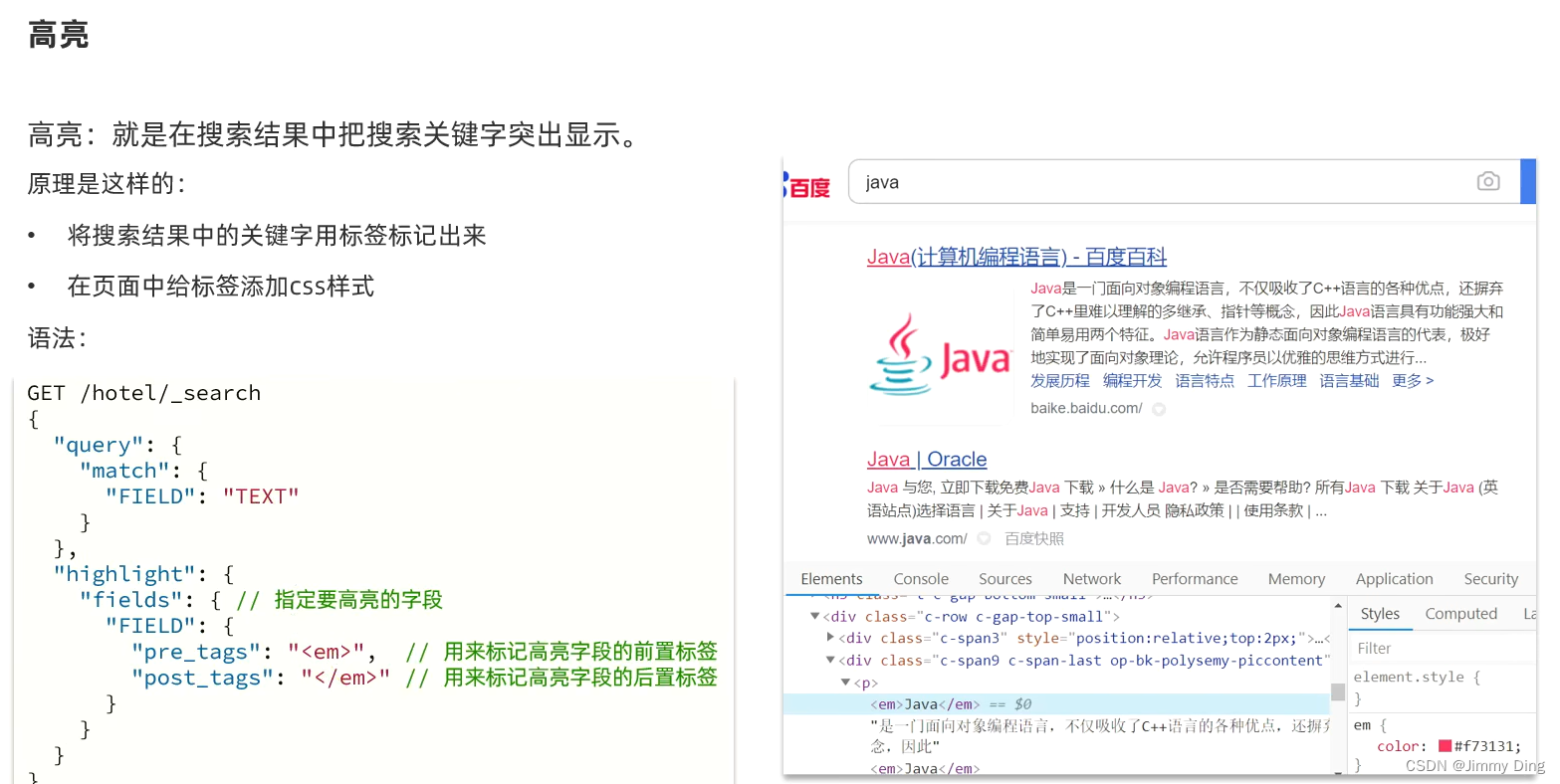Click the Elements panel scrollbar thumb
This screenshot has width=1560, height=784.
point(1337,692)
